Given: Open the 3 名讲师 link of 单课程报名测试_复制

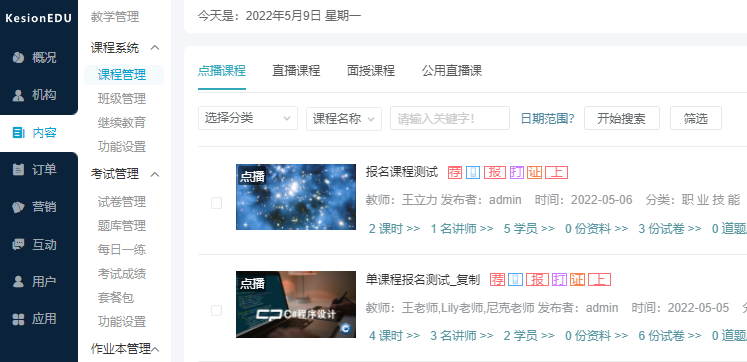Looking at the screenshot, I should [462, 336].
